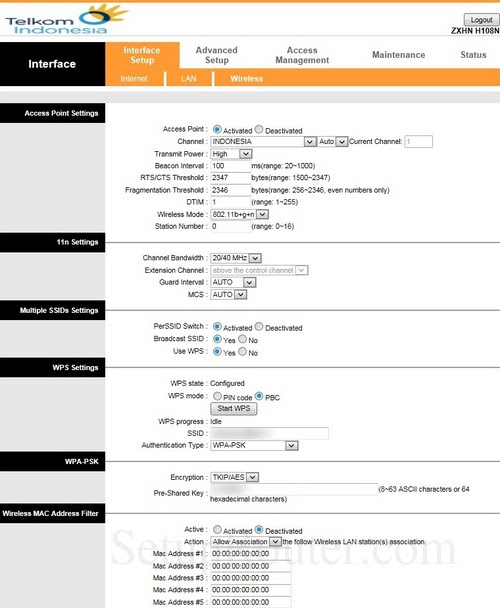Image resolution: width=500 pixels, height=608 pixels.
Task: Go to the Internet sub-tab
Action: (x=134, y=79)
